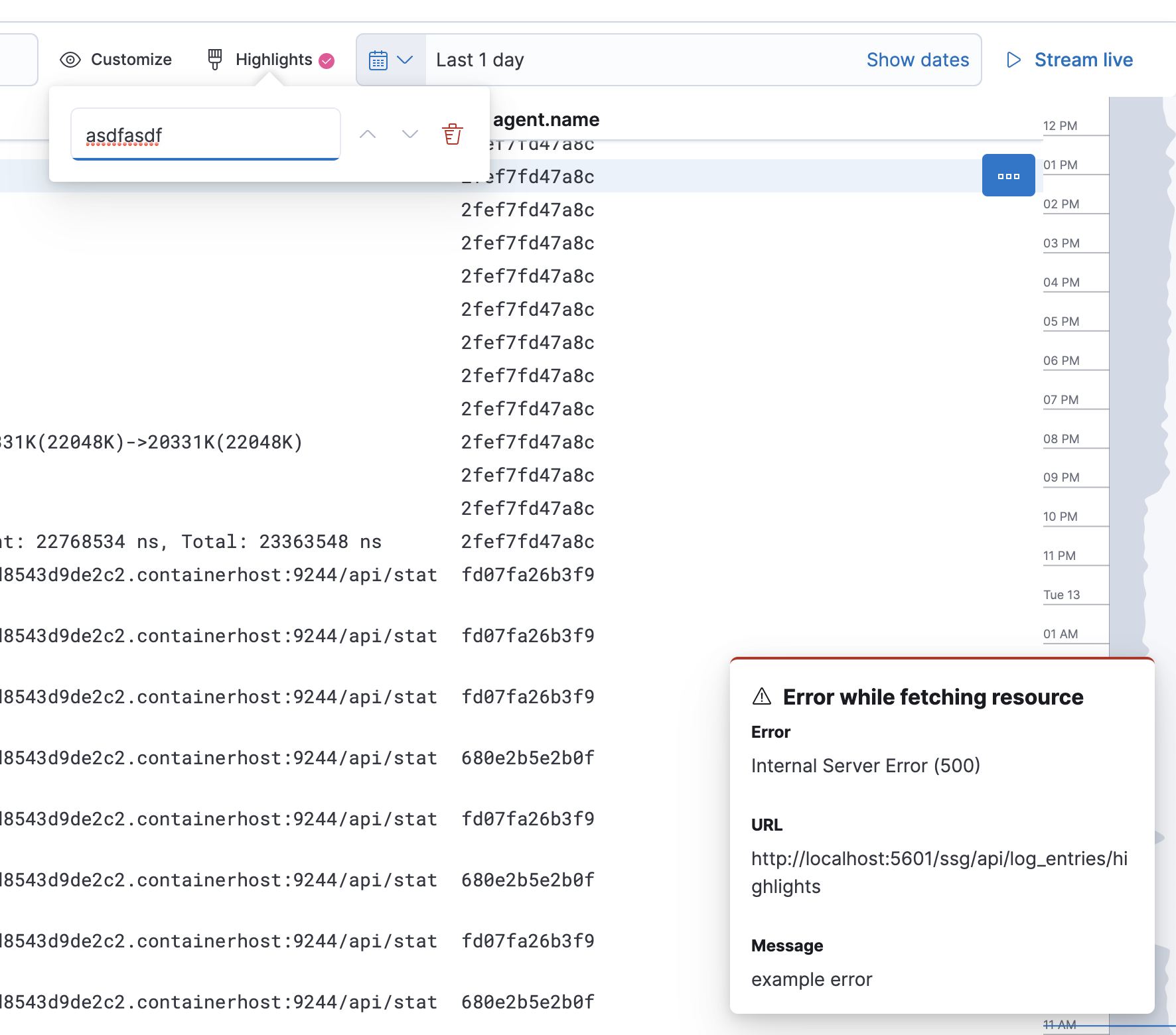Jump to 03 PM on timeline
The height and width of the screenshot is (1035, 1176).
1061,243
